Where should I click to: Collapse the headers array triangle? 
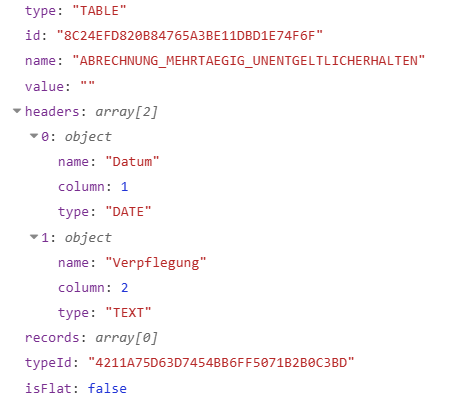click(17, 111)
